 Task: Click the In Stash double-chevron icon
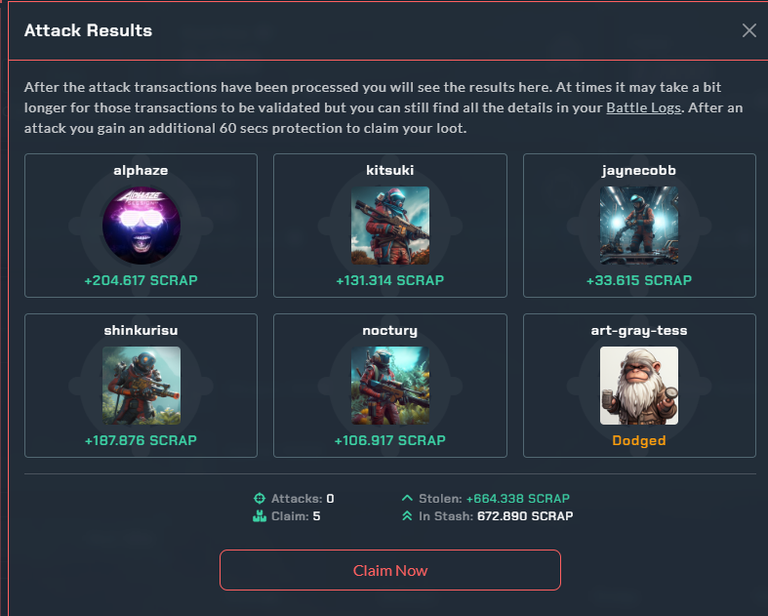pyautogui.click(x=407, y=516)
